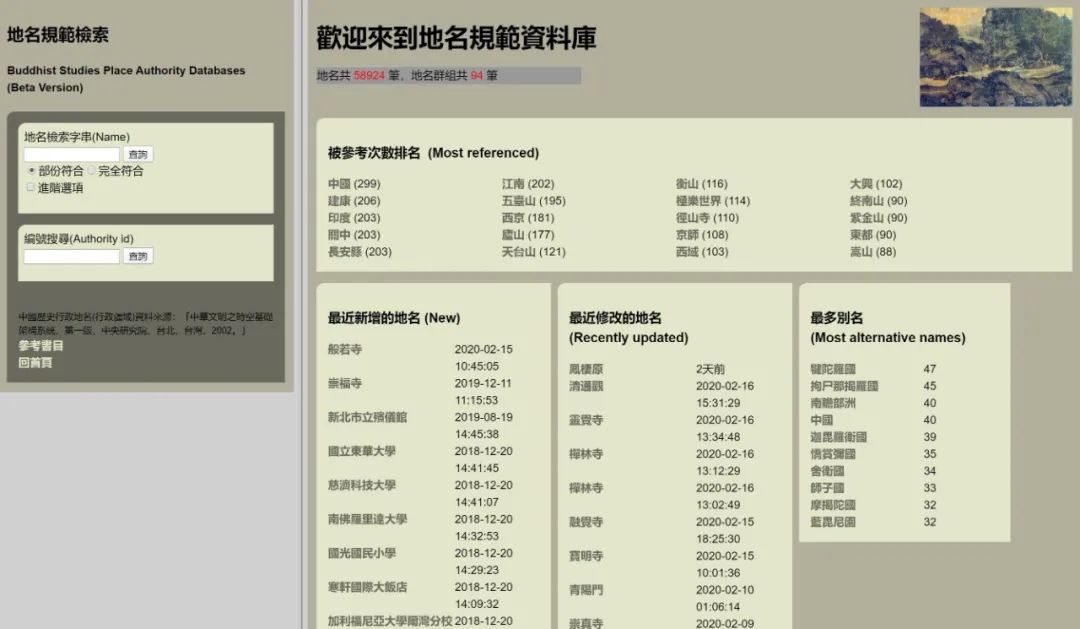Image resolution: width=1080 pixels, height=629 pixels.
Task: Click the 編號搜尋 Authority id input field
Action: click(x=71, y=256)
